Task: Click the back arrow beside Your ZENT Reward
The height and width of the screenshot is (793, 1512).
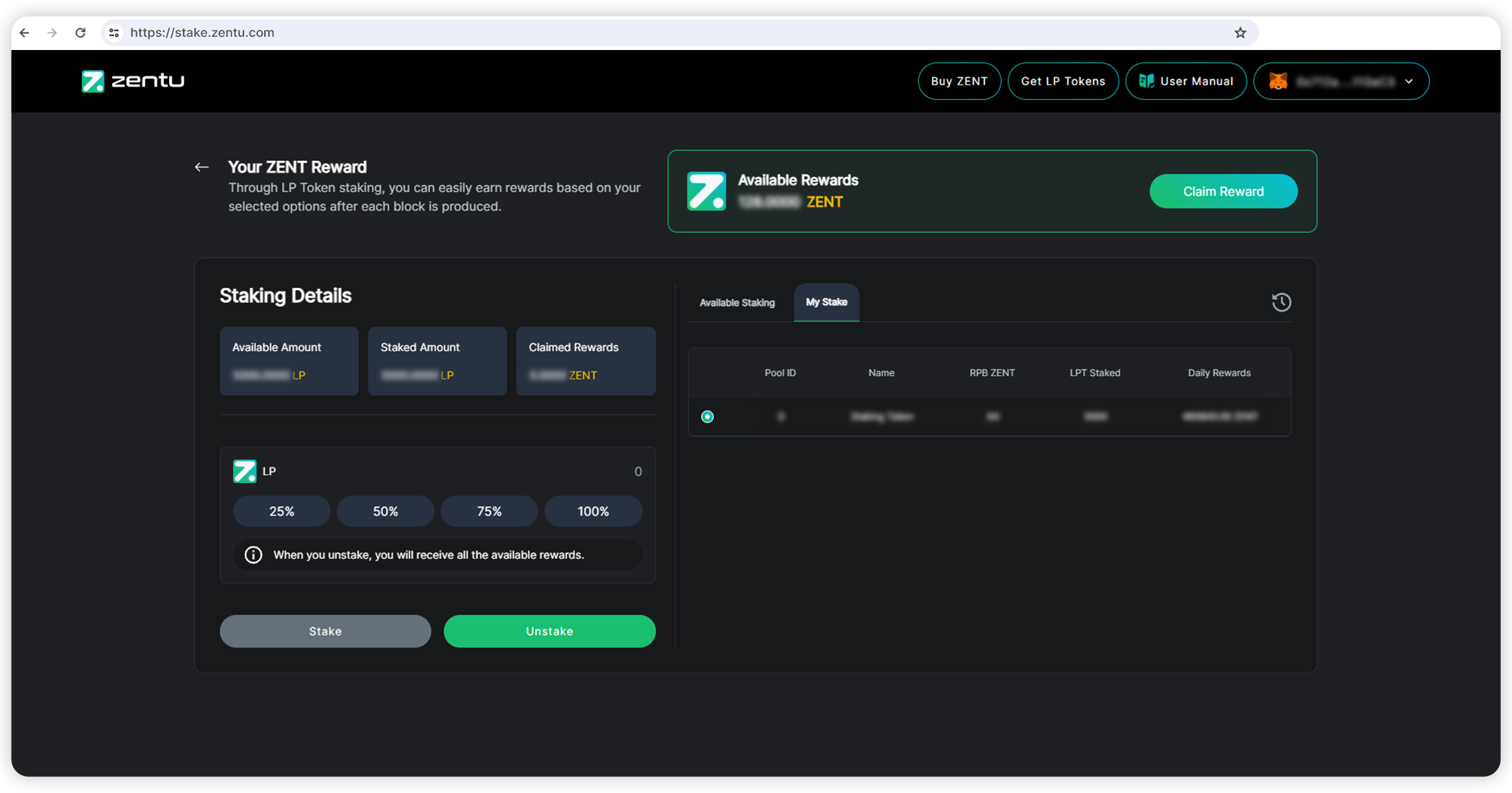Action: click(202, 167)
